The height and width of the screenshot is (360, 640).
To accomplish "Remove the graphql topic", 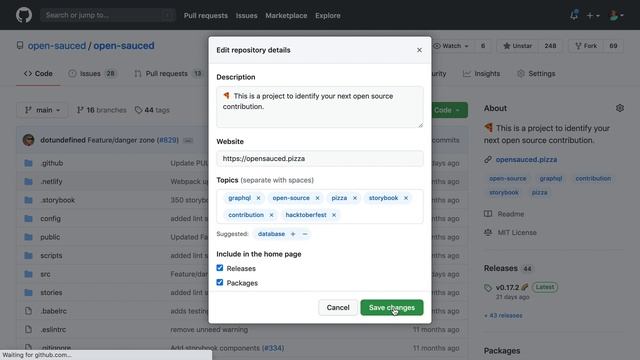I will click(x=258, y=198).
